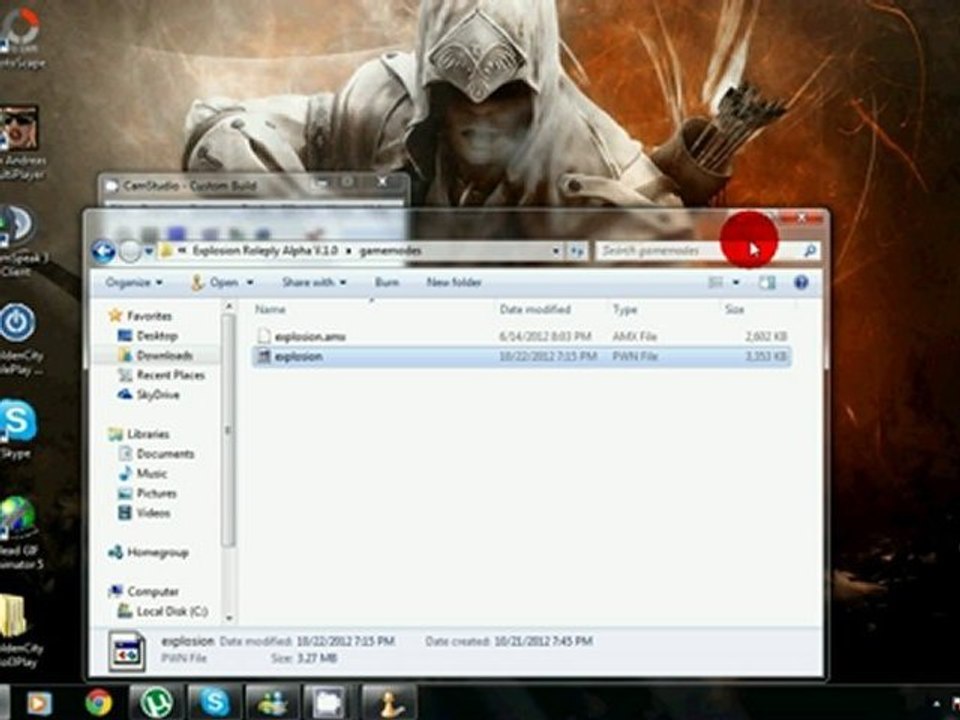Select Computer in navigation pane
This screenshot has width=960, height=720.
tap(152, 591)
